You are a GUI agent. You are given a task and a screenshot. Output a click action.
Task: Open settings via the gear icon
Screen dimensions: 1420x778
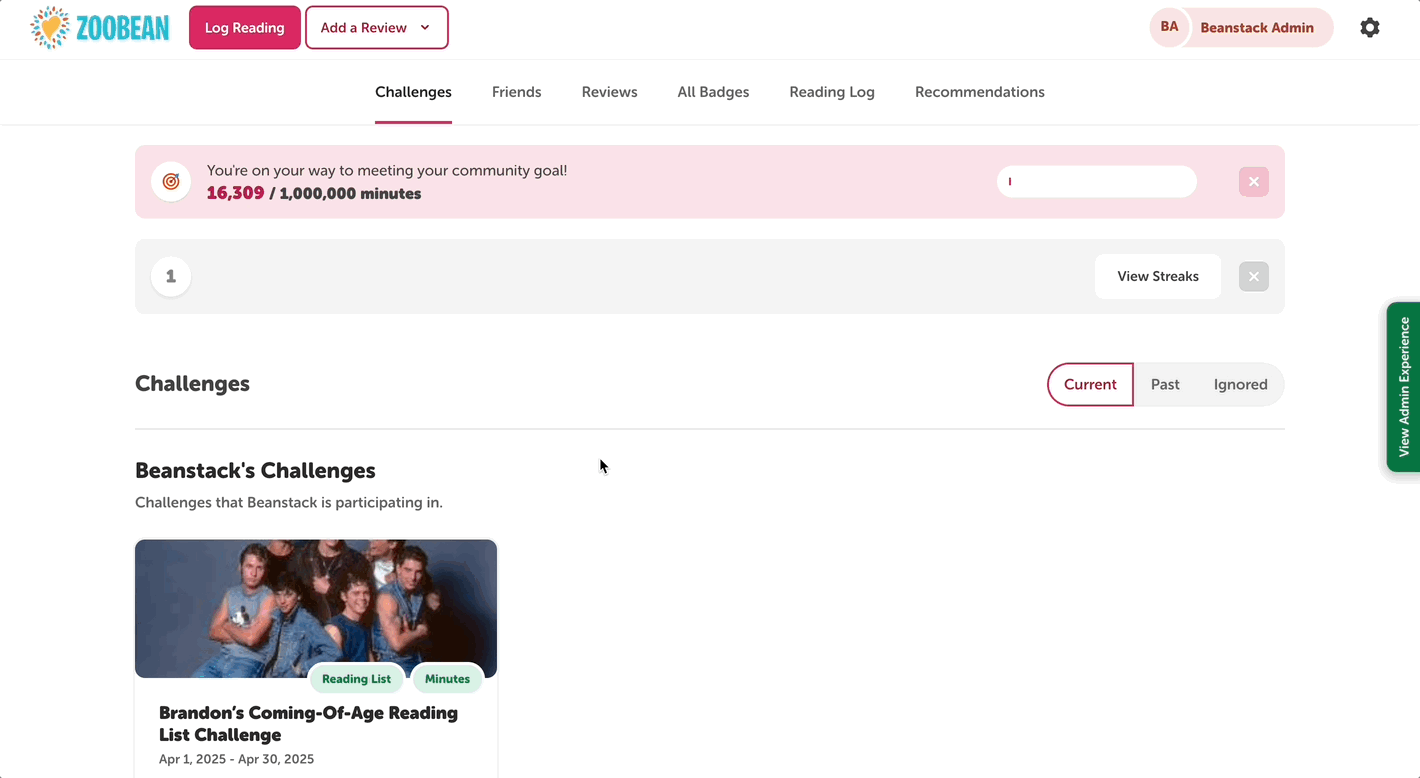coord(1370,27)
